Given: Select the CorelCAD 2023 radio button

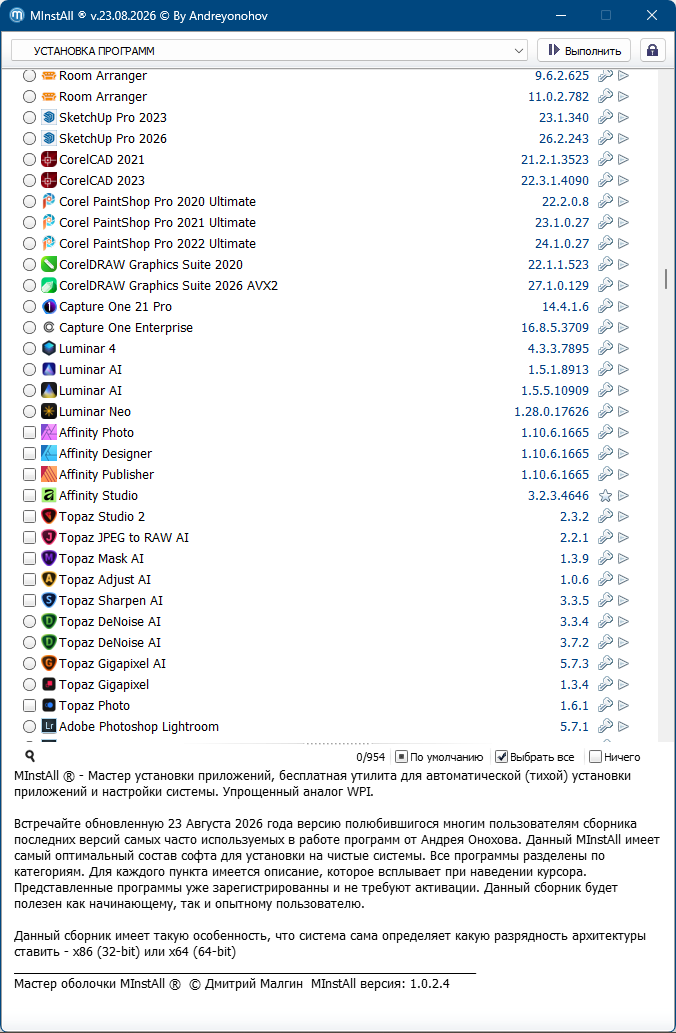Looking at the screenshot, I should pyautogui.click(x=29, y=181).
